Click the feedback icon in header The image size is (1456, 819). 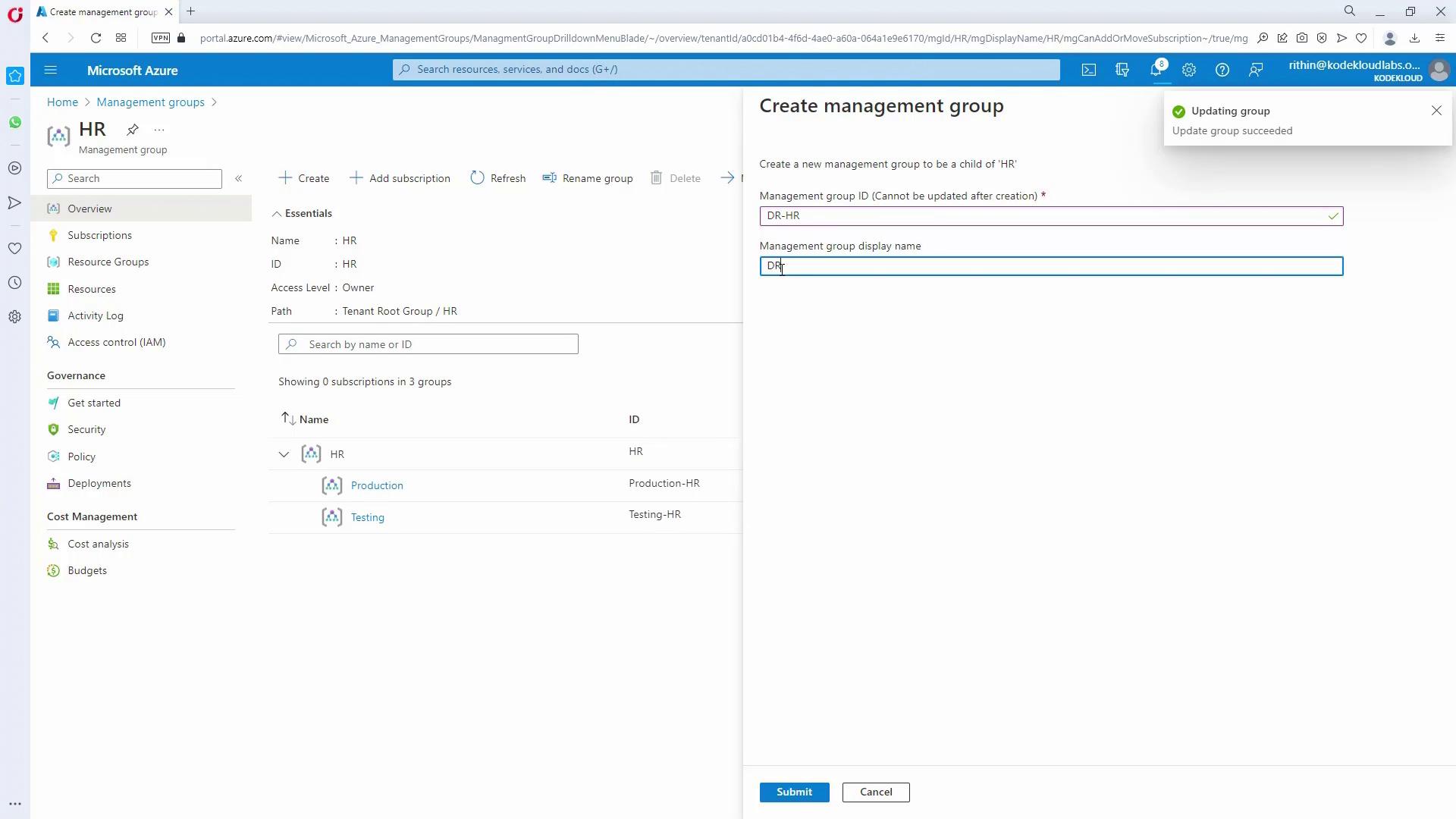click(1256, 70)
